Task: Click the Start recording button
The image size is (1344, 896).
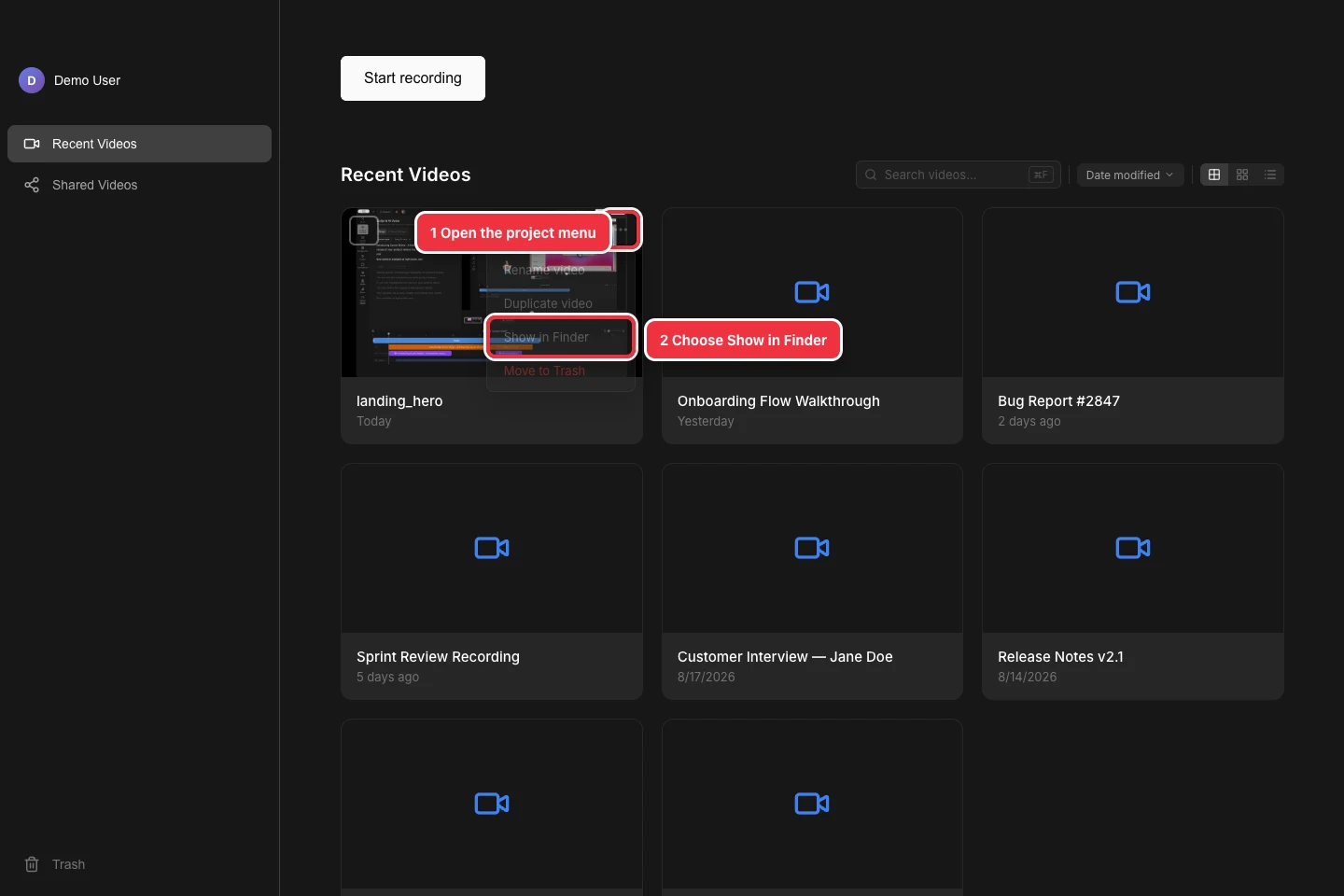Action: pyautogui.click(x=413, y=78)
